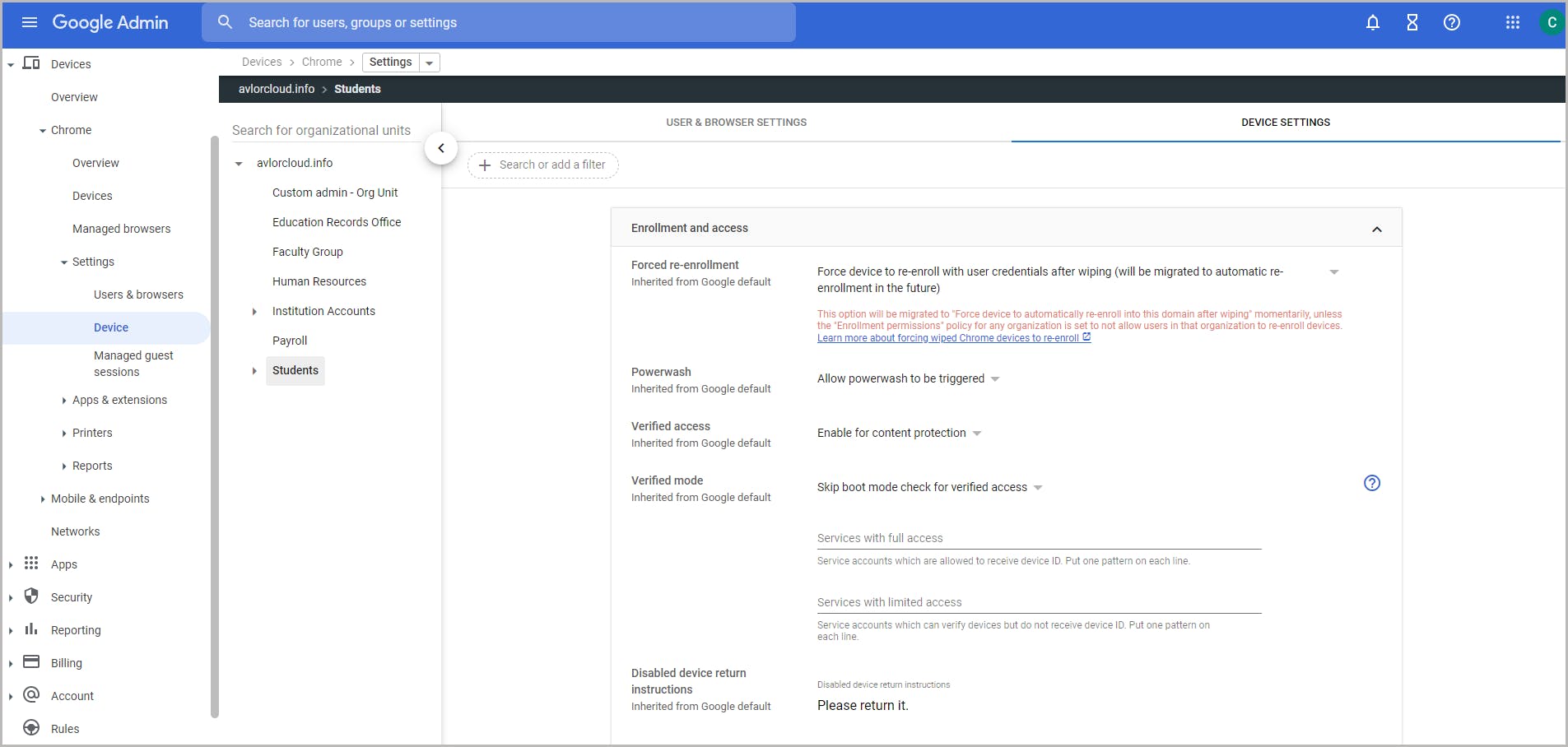Select Human Resources org unit
Viewport: 1568px width, 747px height.
(319, 281)
